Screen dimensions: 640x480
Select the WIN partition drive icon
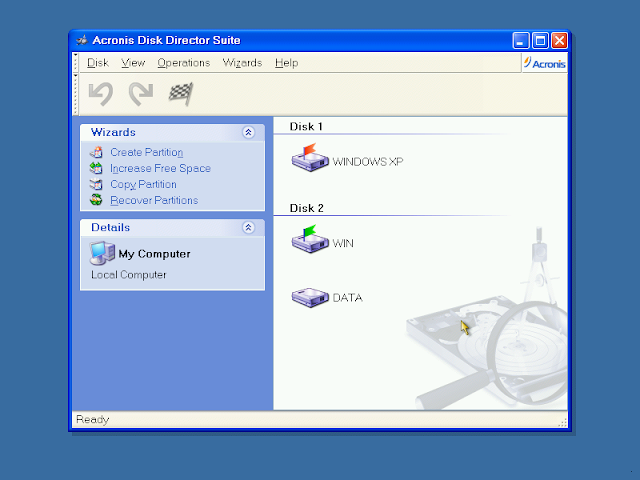click(x=310, y=239)
